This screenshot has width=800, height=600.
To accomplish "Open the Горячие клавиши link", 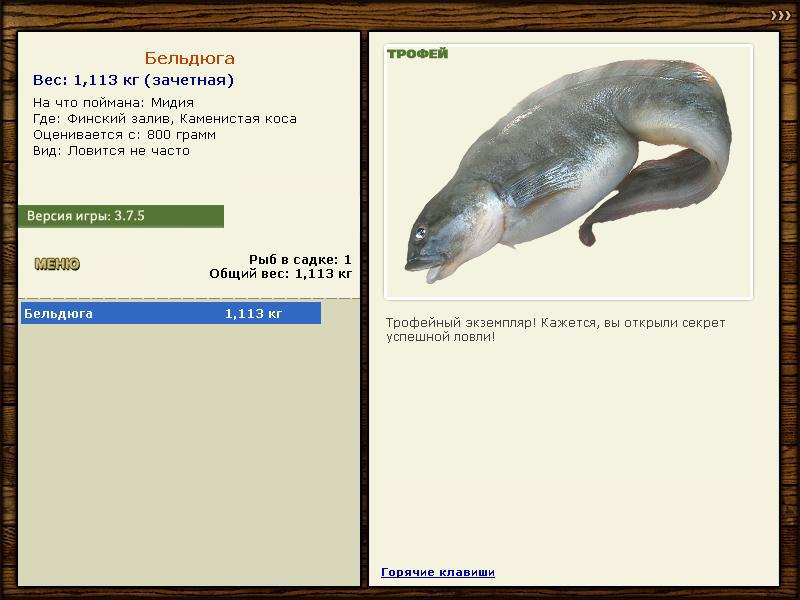I will tap(438, 572).
